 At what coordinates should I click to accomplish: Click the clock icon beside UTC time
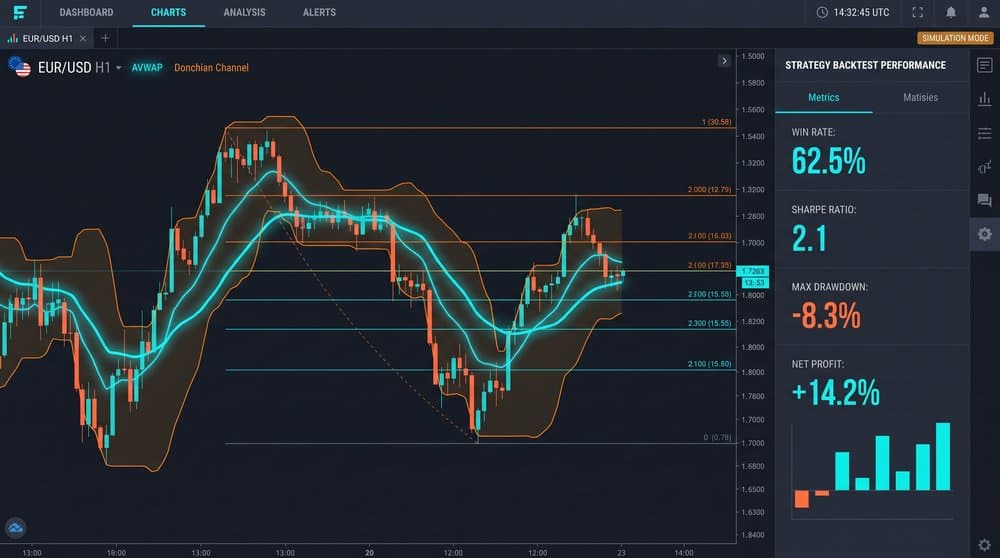point(822,12)
